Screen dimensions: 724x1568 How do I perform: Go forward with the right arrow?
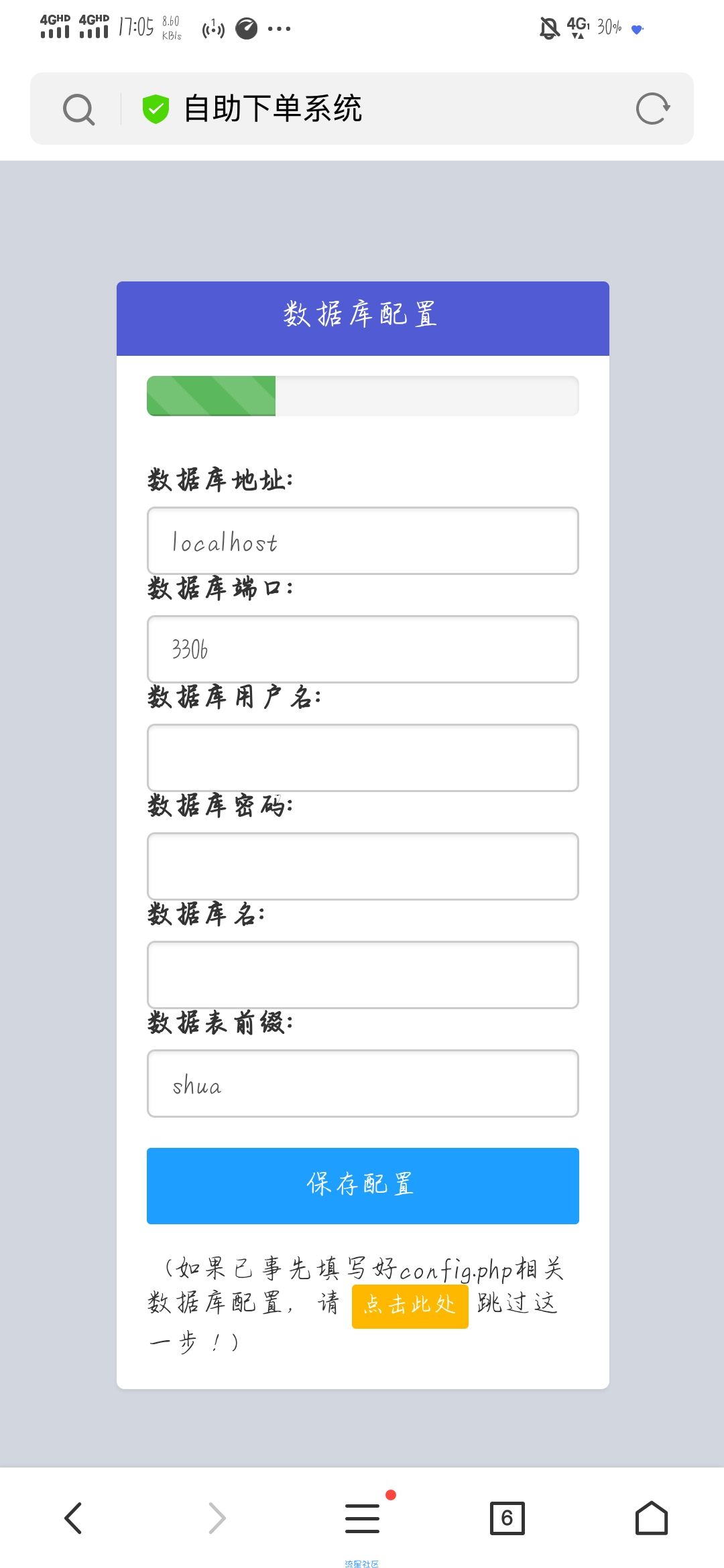coord(217,1518)
